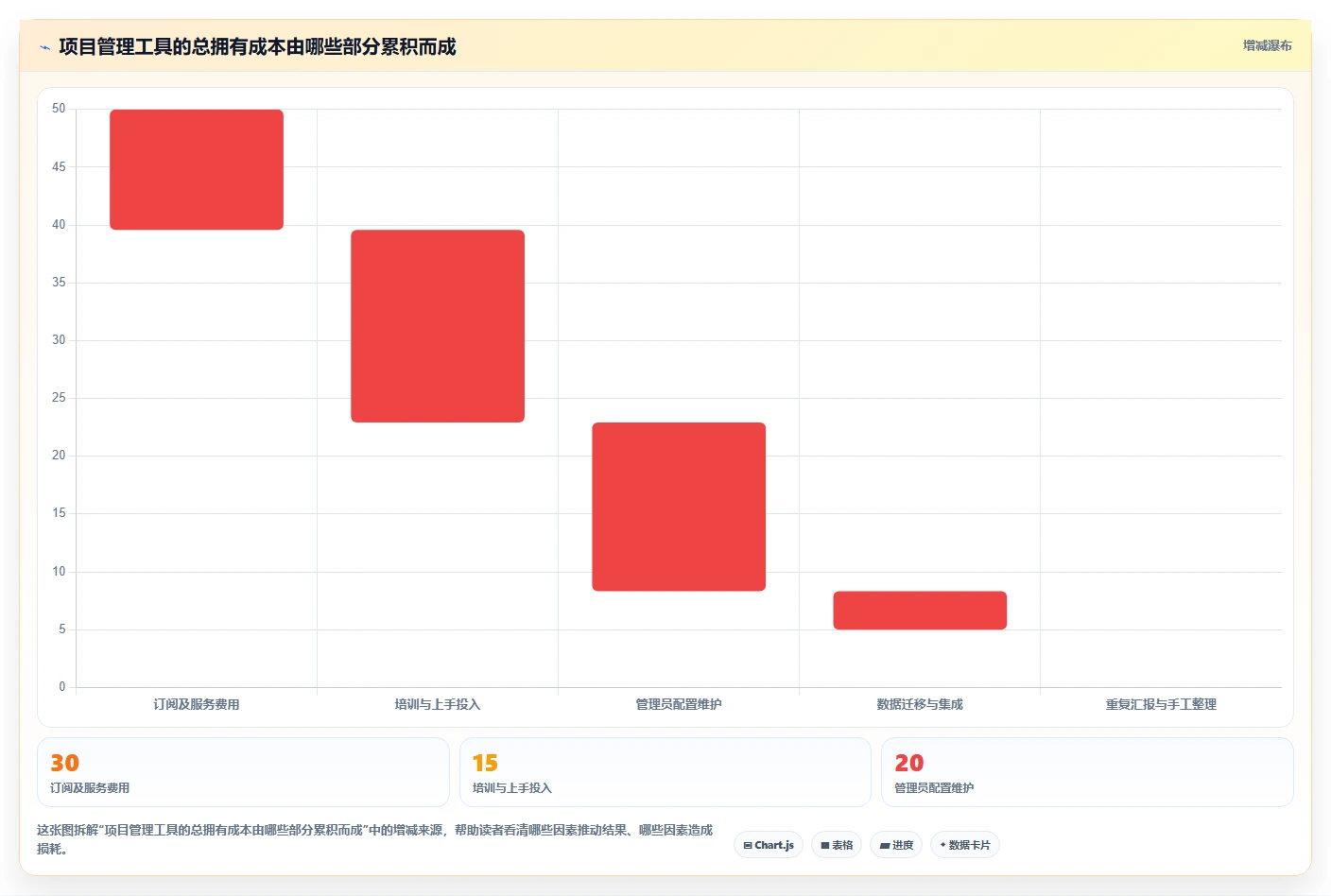The image size is (1331, 896).
Task: Click the chart heading 项目管理工具的总拥有成本
Action: click(257, 46)
